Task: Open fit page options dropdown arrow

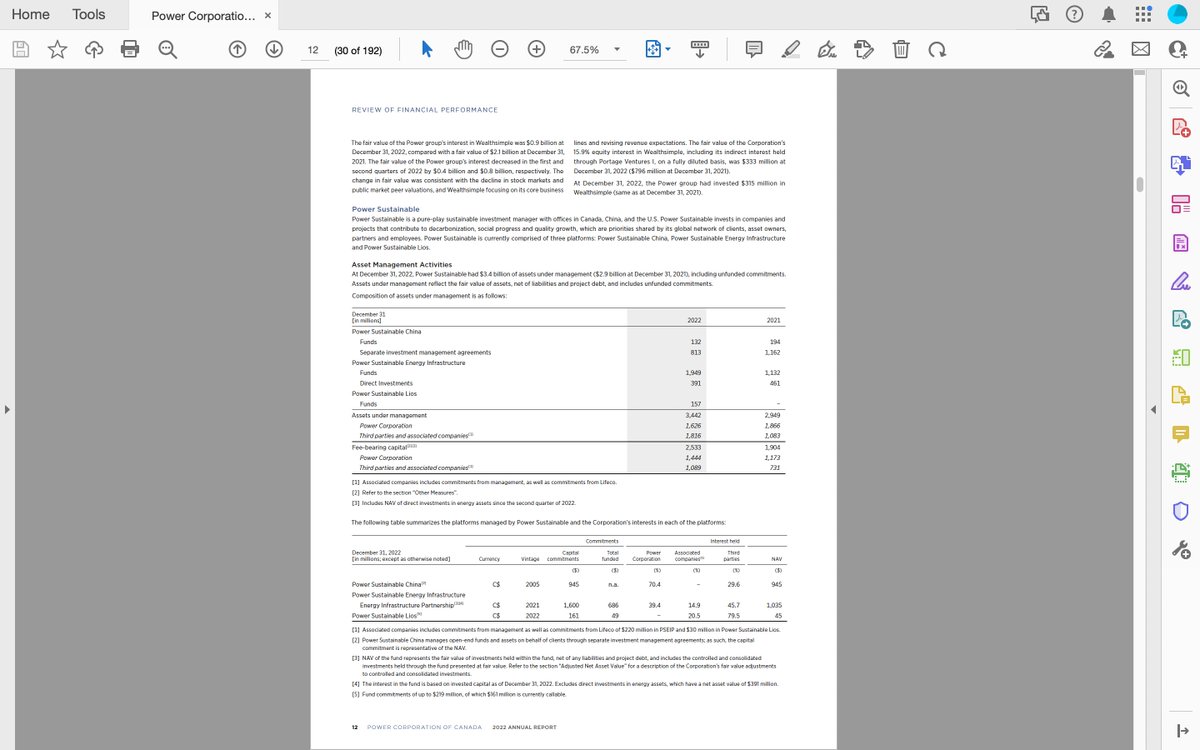Action: pyautogui.click(x=668, y=49)
